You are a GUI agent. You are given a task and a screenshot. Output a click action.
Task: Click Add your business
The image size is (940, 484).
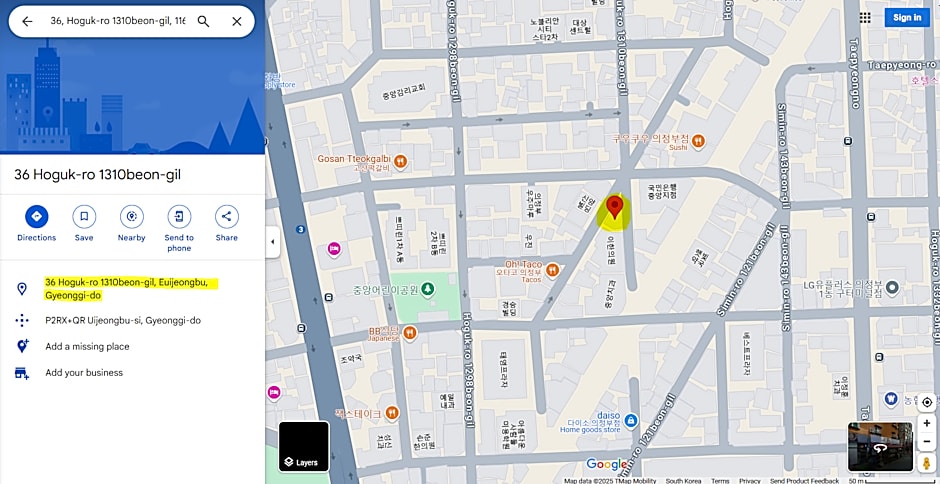84,372
